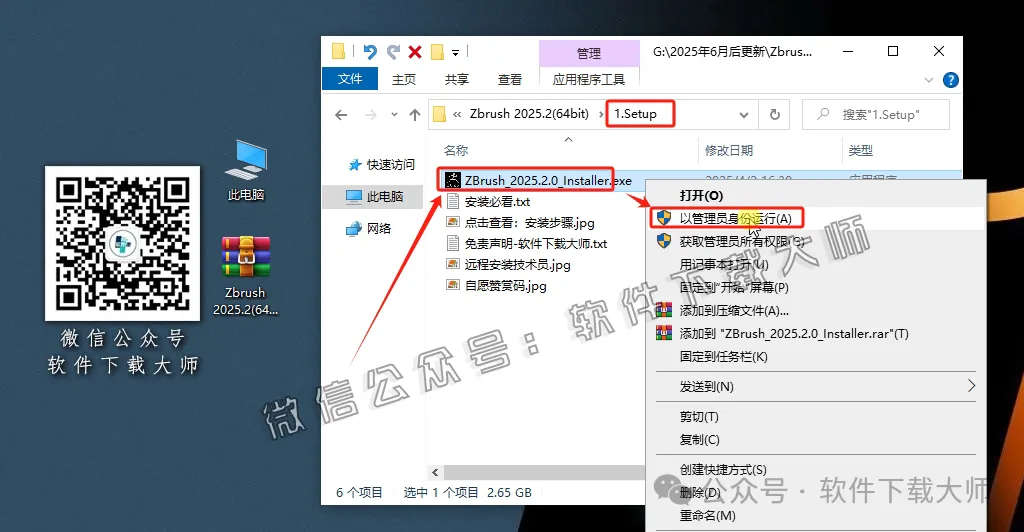The image size is (1024, 532).
Task: Click Zbrush 2025.2(64bit) in address path
Action: pos(529,114)
